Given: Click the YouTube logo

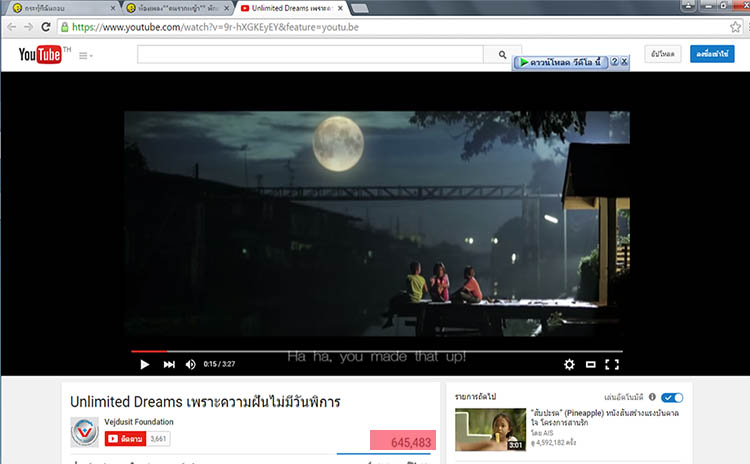Looking at the screenshot, I should [40, 55].
